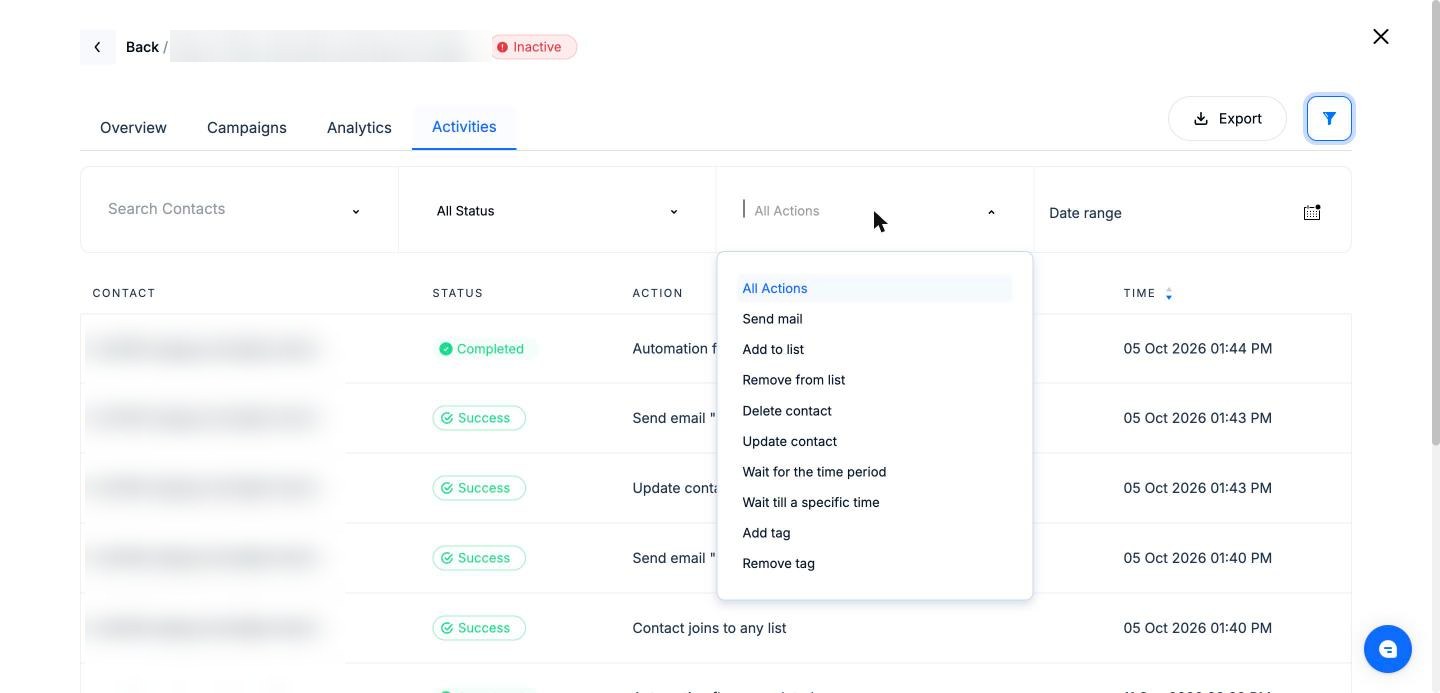Screen dimensions: 1440x693
Task: Click the filter funnel icon button
Action: (1329, 119)
